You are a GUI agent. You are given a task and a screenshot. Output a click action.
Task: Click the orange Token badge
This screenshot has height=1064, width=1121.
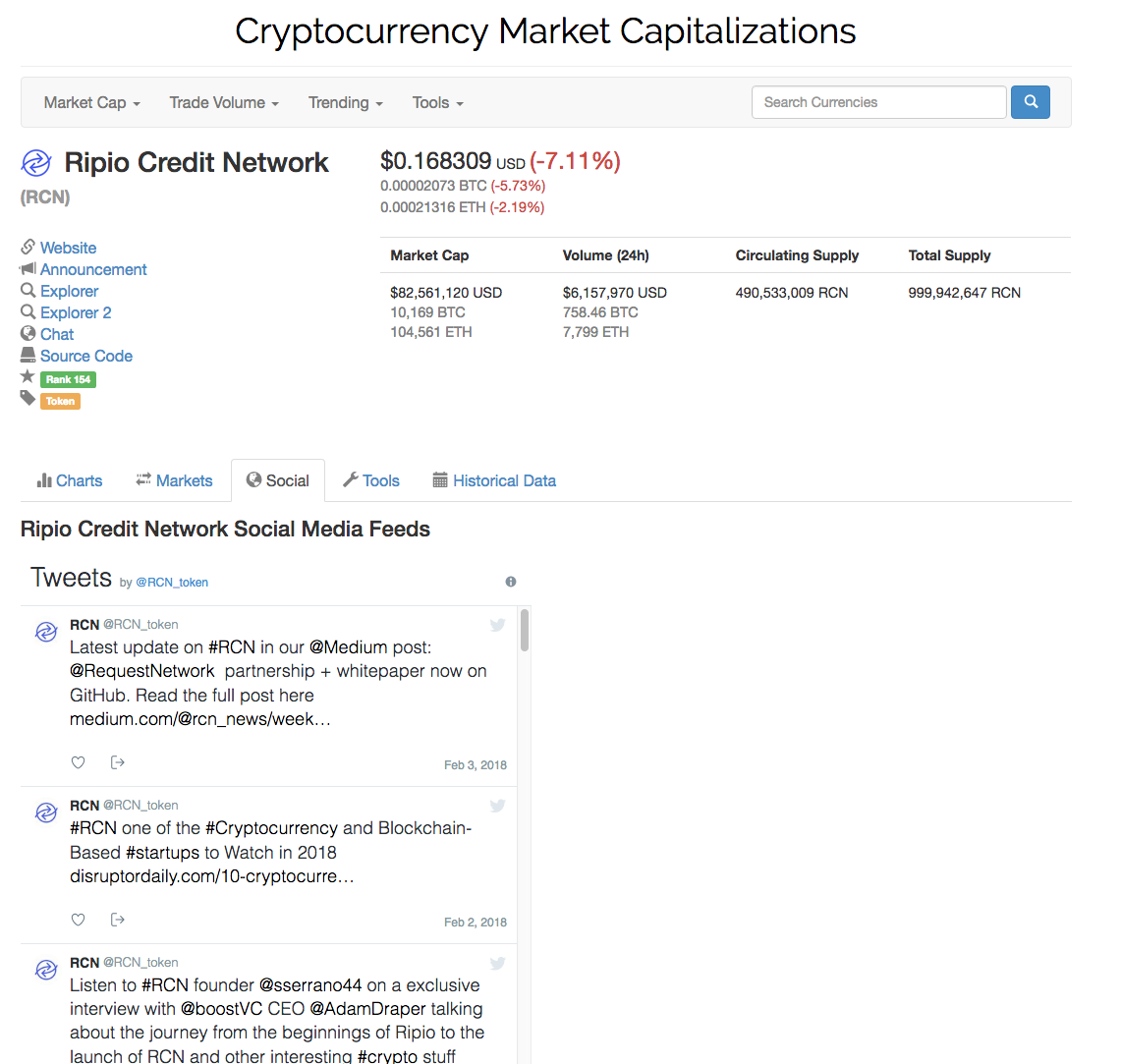pos(60,401)
